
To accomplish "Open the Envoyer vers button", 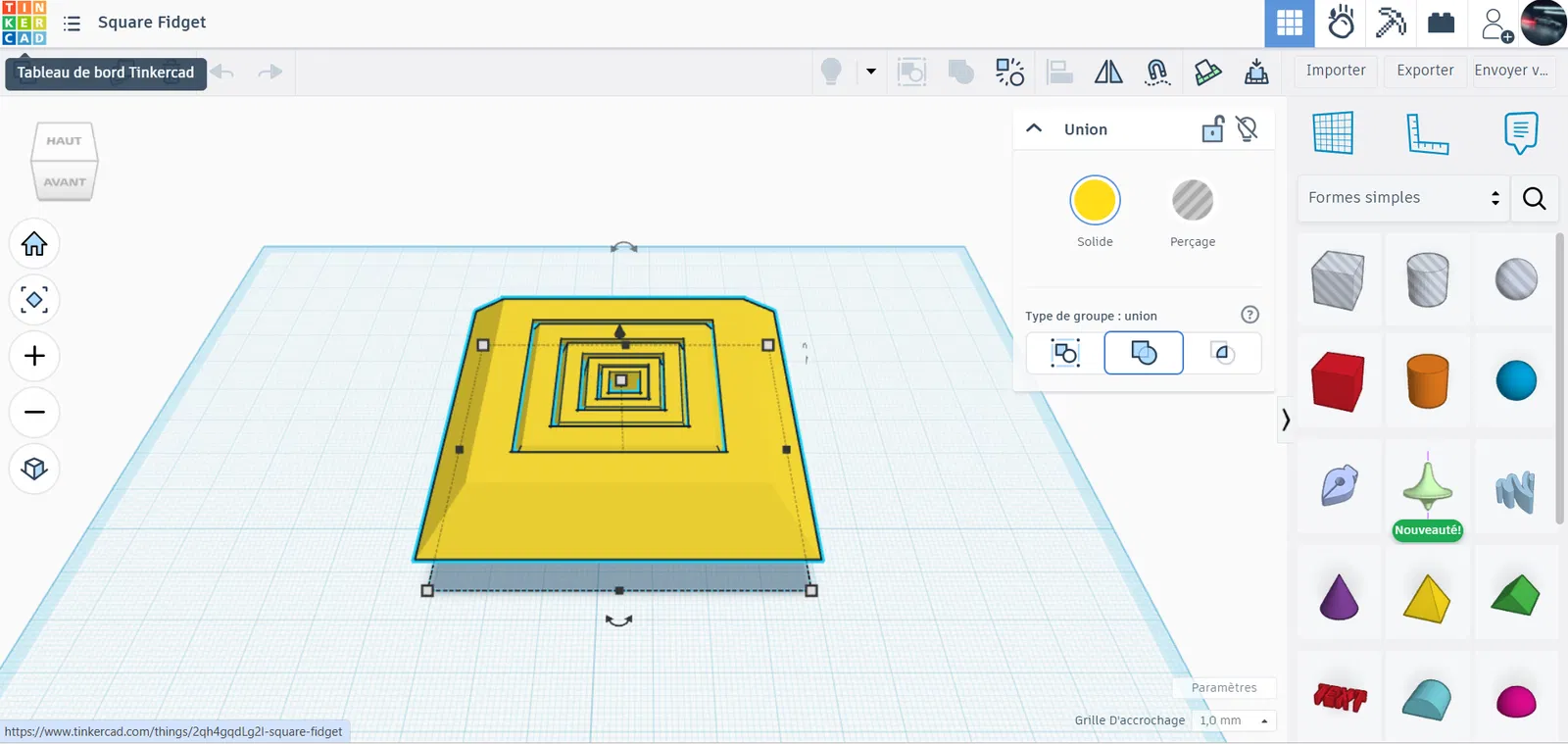I will (x=1511, y=71).
